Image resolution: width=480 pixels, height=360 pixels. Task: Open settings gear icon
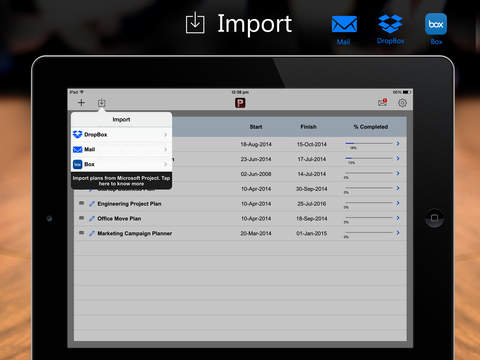point(402,103)
